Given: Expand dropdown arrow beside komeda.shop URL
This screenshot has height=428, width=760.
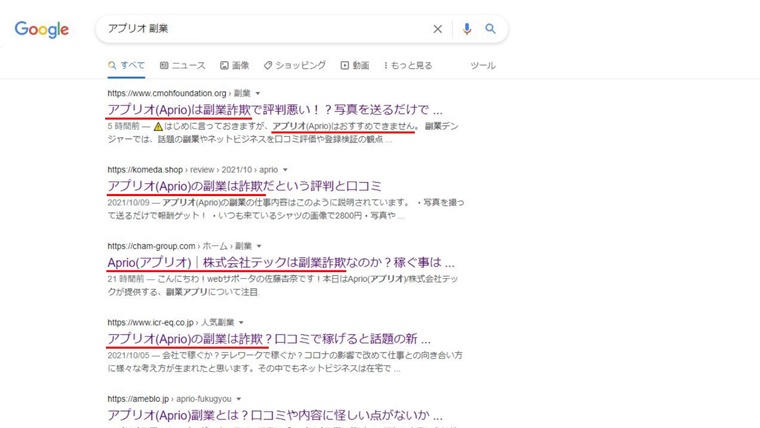Looking at the screenshot, I should [x=285, y=170].
